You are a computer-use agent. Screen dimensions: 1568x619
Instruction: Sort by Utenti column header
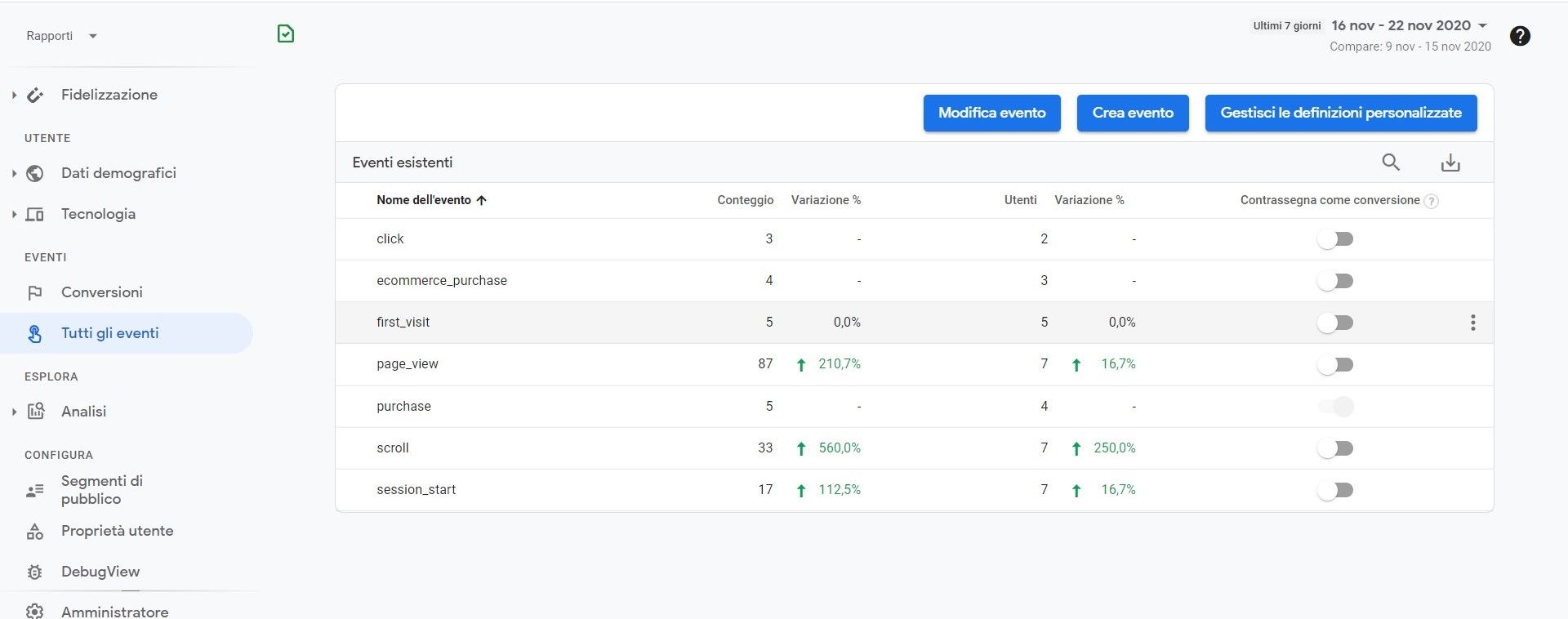tap(1020, 200)
